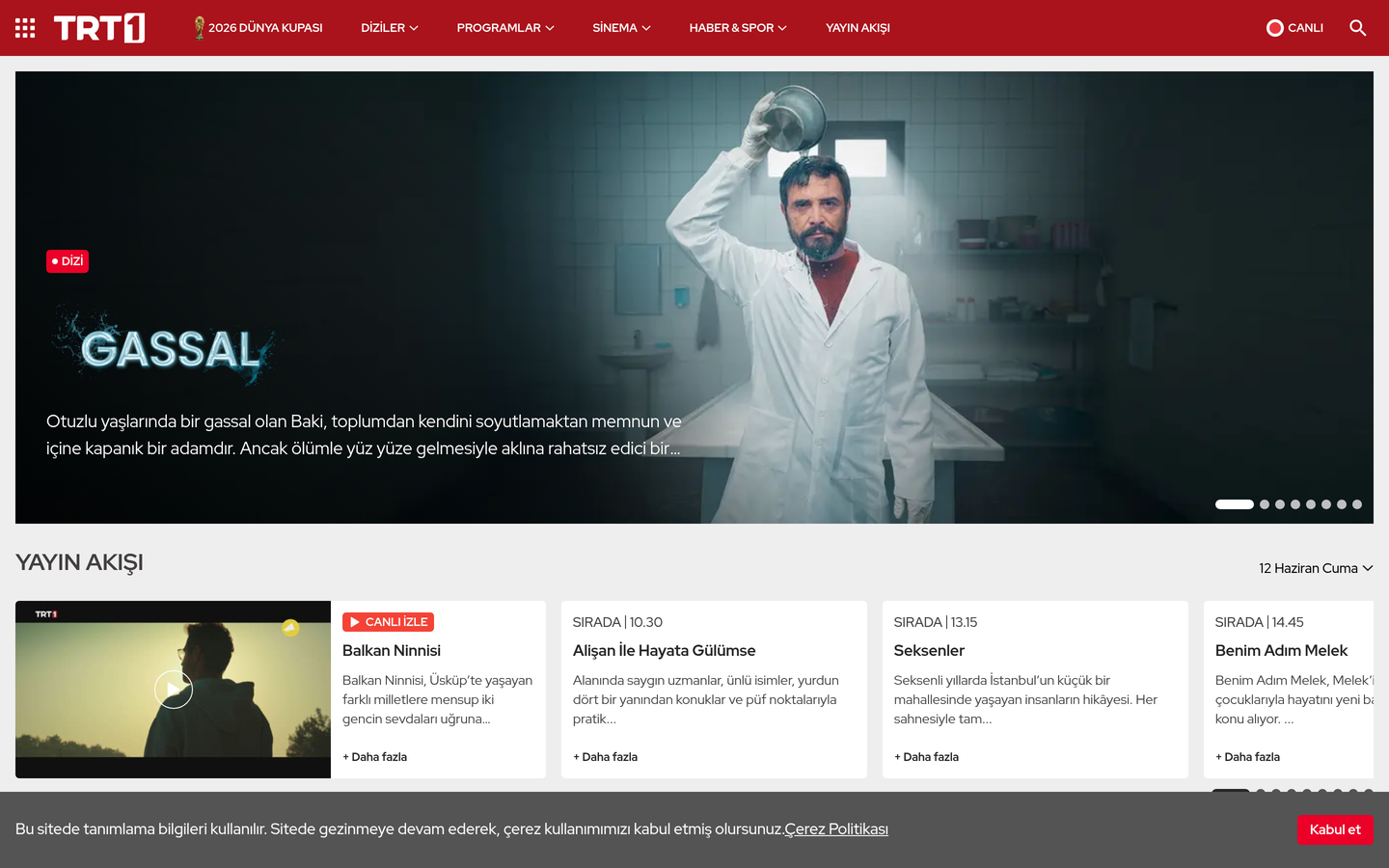
Task: Open the Çerez Politikası link
Action: (836, 829)
